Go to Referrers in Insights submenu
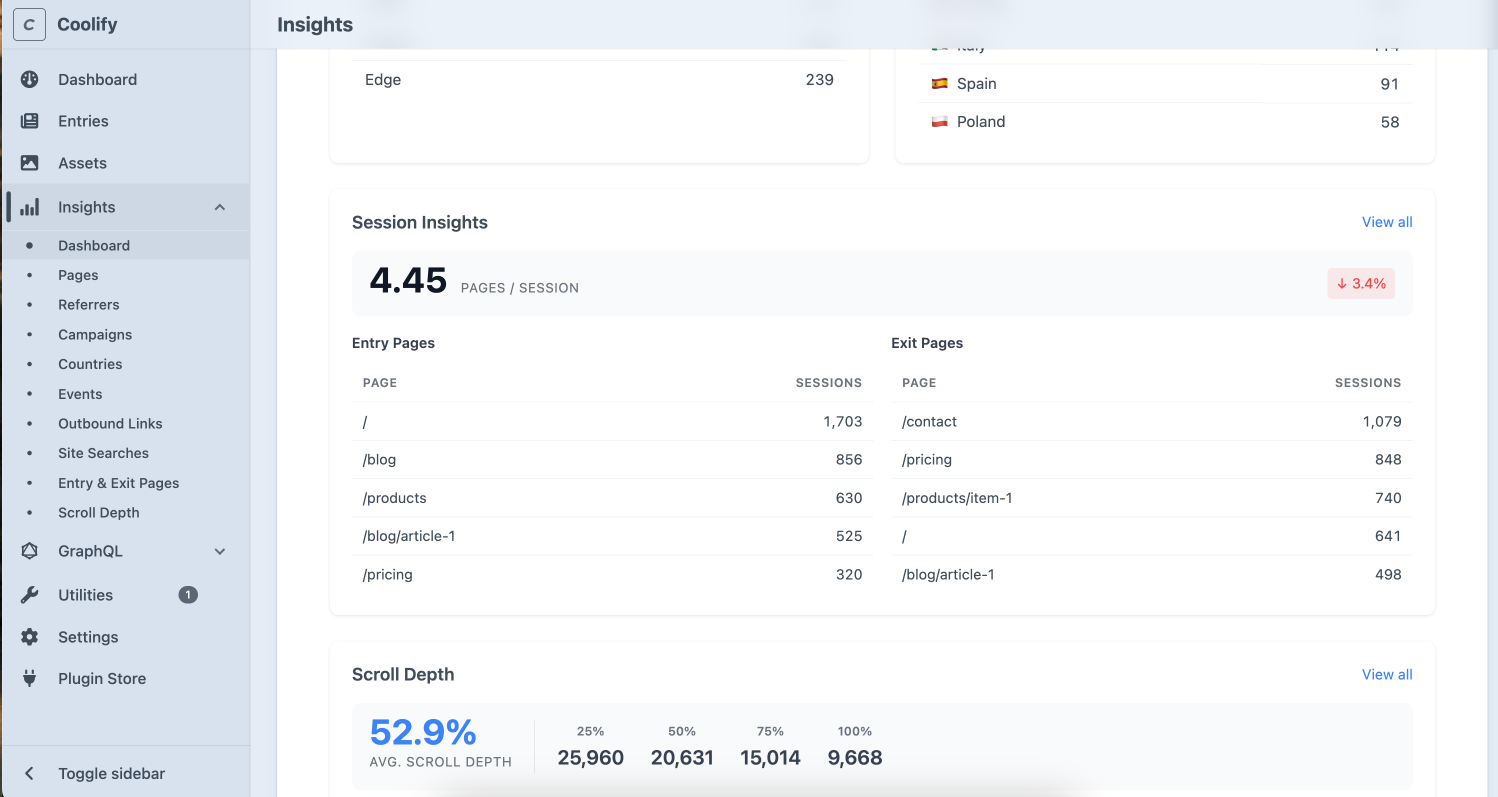This screenshot has height=797, width=1498. click(88, 305)
